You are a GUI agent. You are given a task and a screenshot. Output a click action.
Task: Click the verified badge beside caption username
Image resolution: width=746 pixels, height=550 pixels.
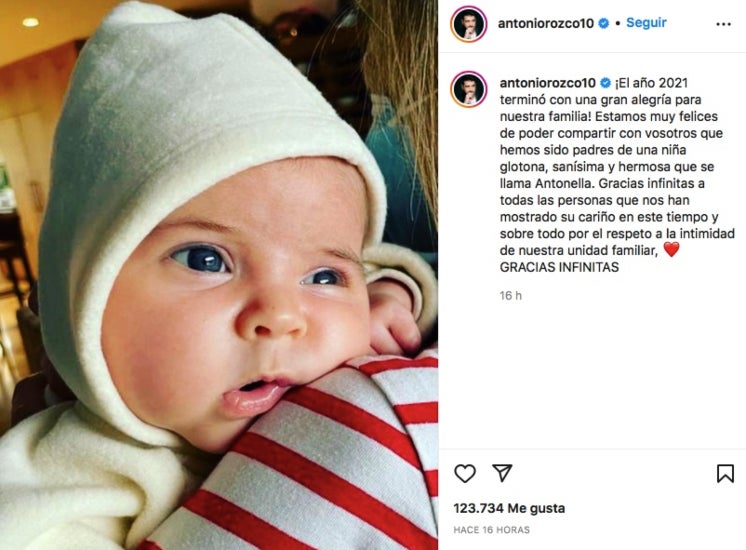(x=605, y=83)
